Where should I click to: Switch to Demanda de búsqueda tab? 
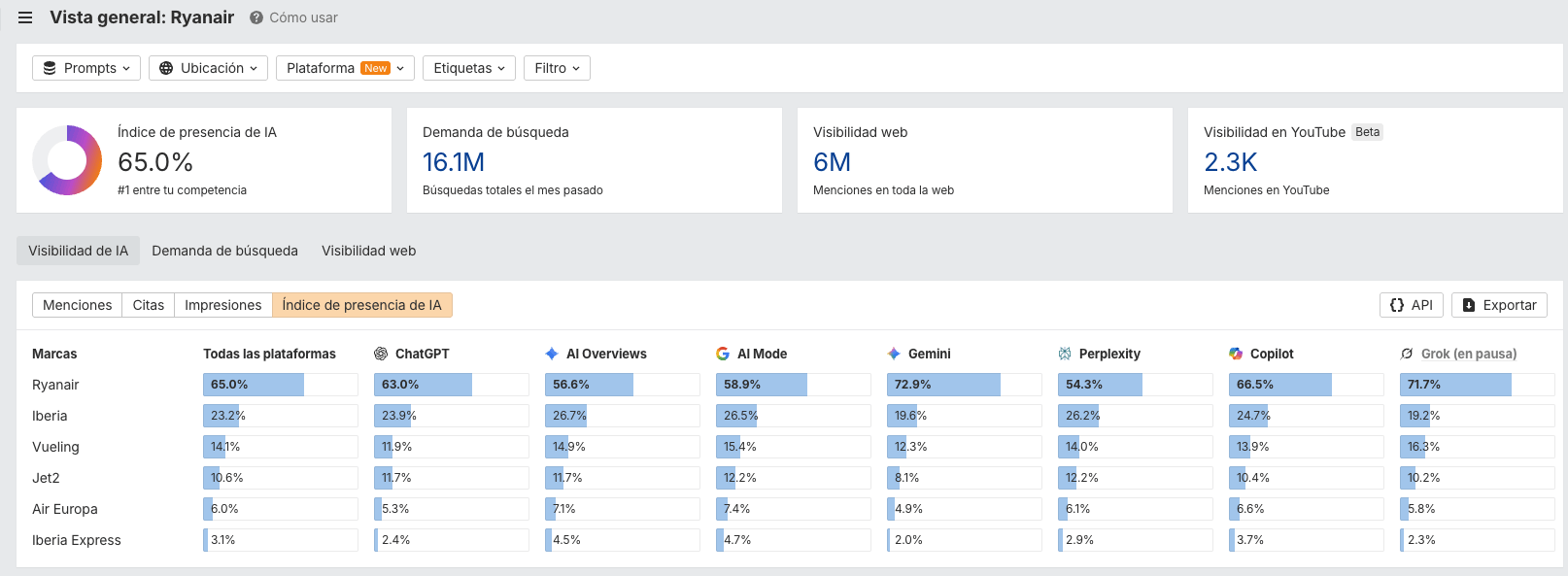(224, 251)
